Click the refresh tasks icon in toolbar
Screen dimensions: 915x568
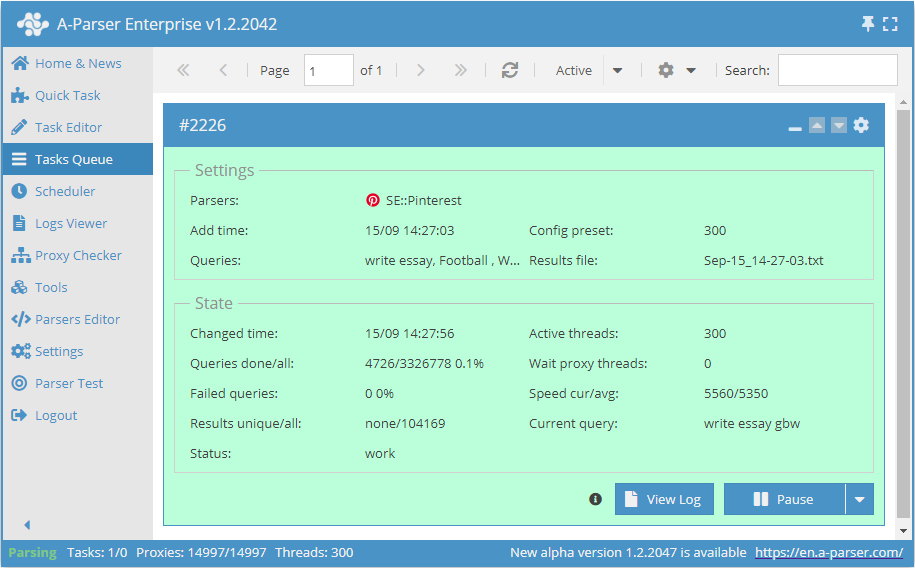click(510, 70)
